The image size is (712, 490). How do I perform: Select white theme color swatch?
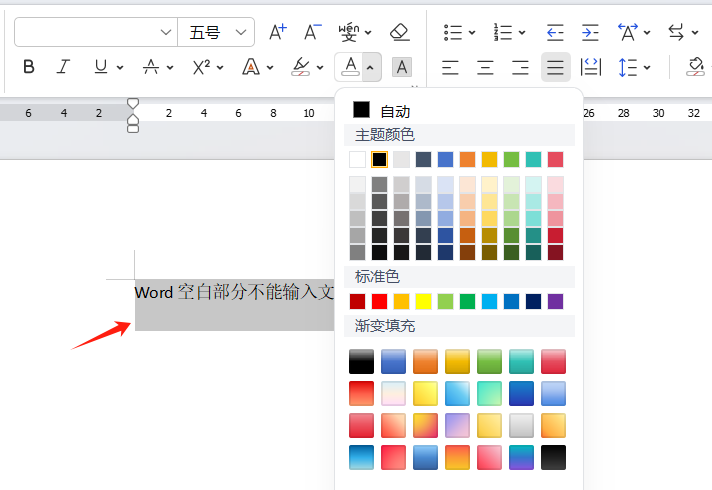(x=357, y=159)
